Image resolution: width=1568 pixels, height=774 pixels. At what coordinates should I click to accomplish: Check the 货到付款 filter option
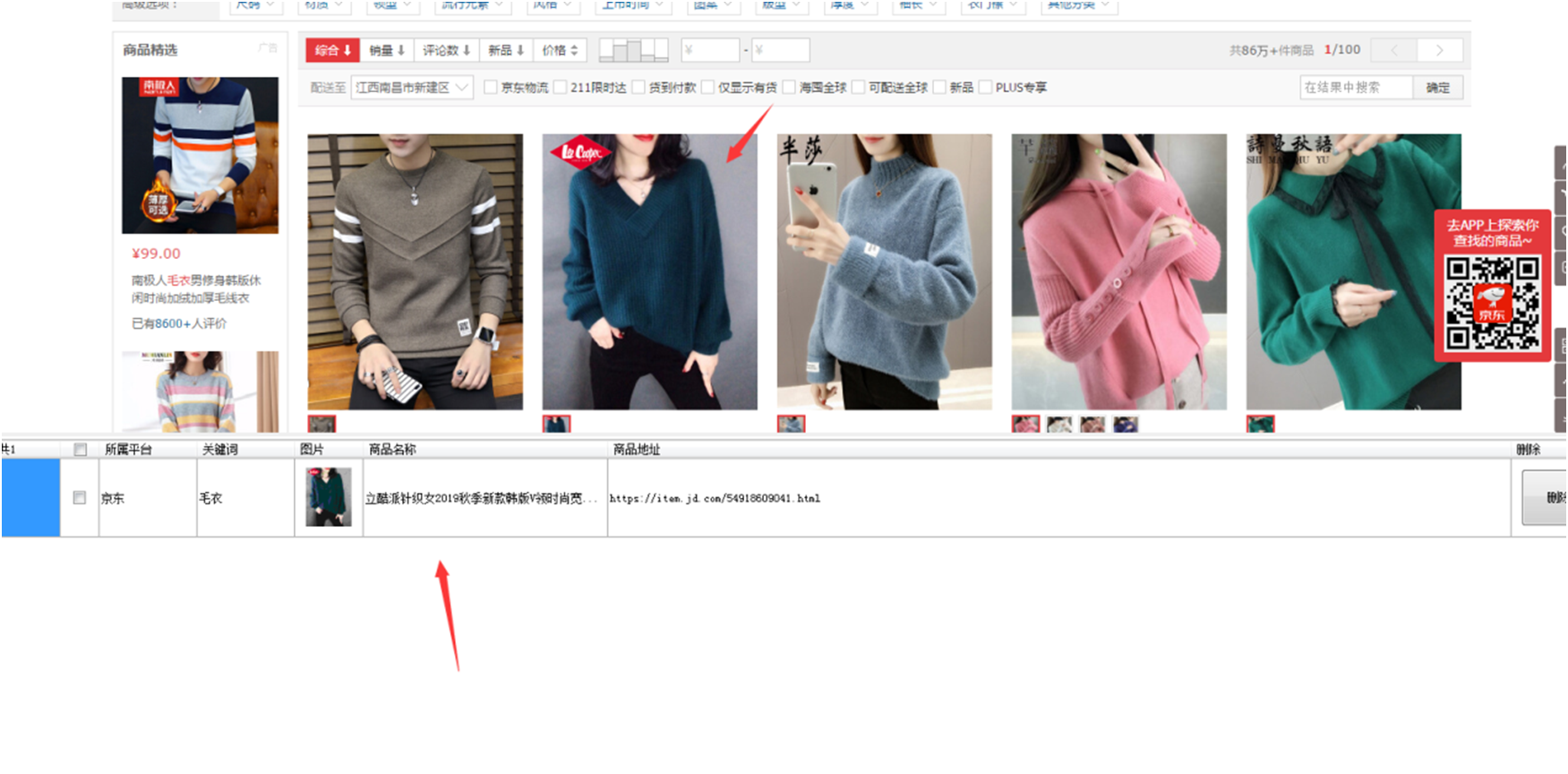pyautogui.click(x=638, y=87)
